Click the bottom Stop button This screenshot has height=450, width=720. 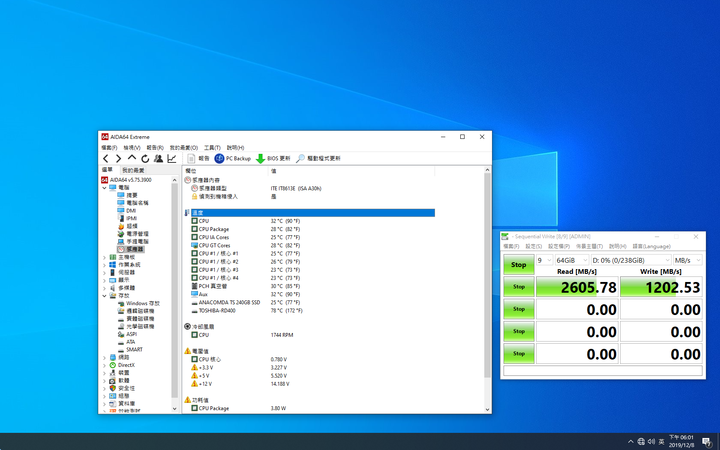coord(519,354)
